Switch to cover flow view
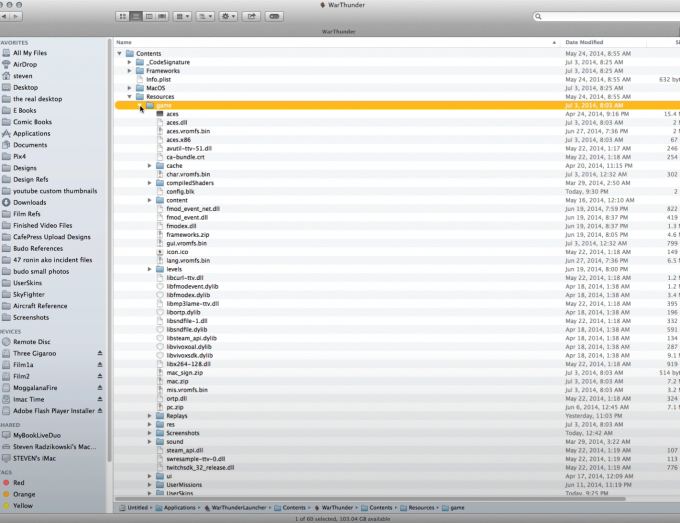The height and width of the screenshot is (523, 680). click(162, 16)
